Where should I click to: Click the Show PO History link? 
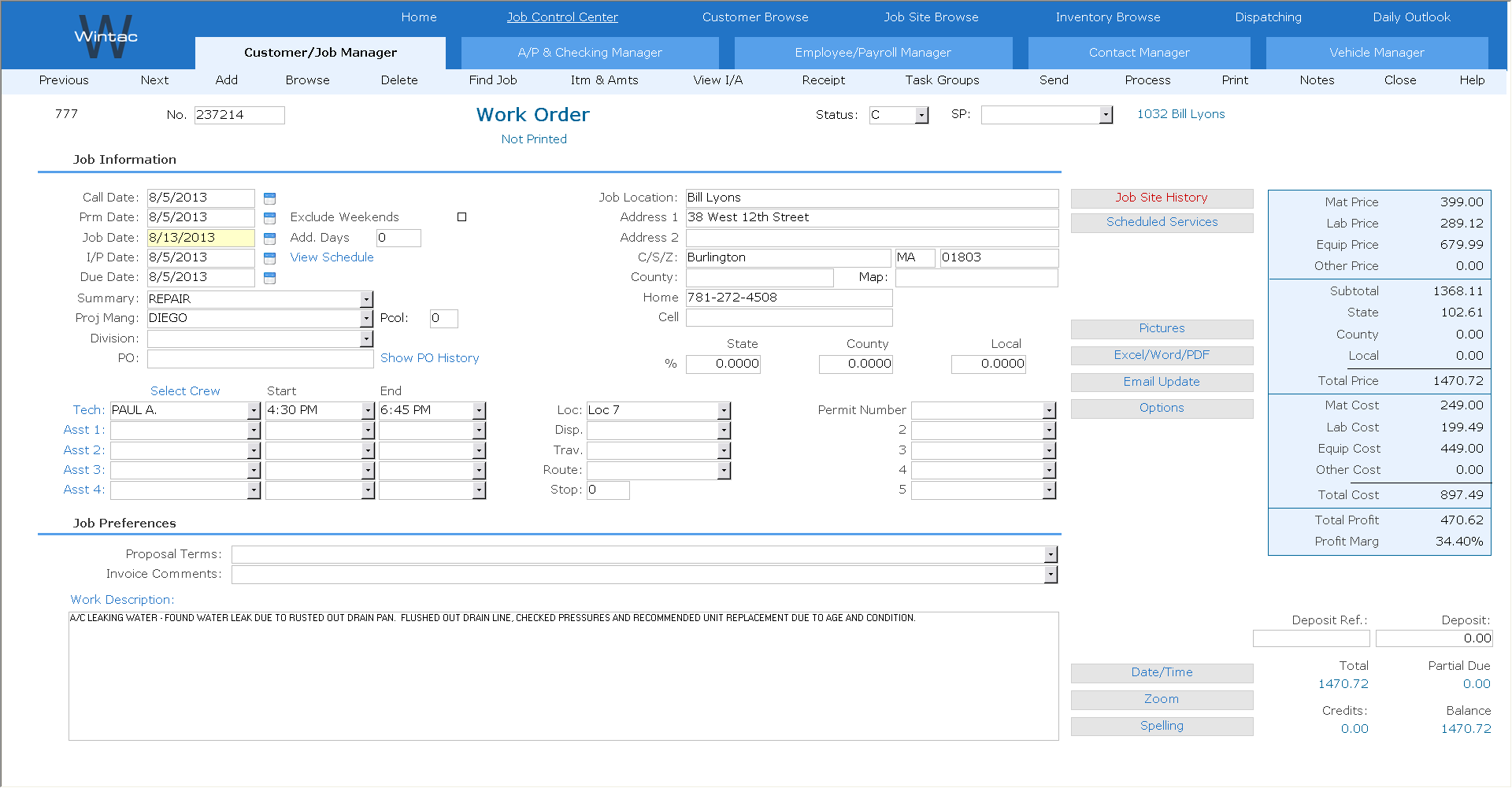429,358
